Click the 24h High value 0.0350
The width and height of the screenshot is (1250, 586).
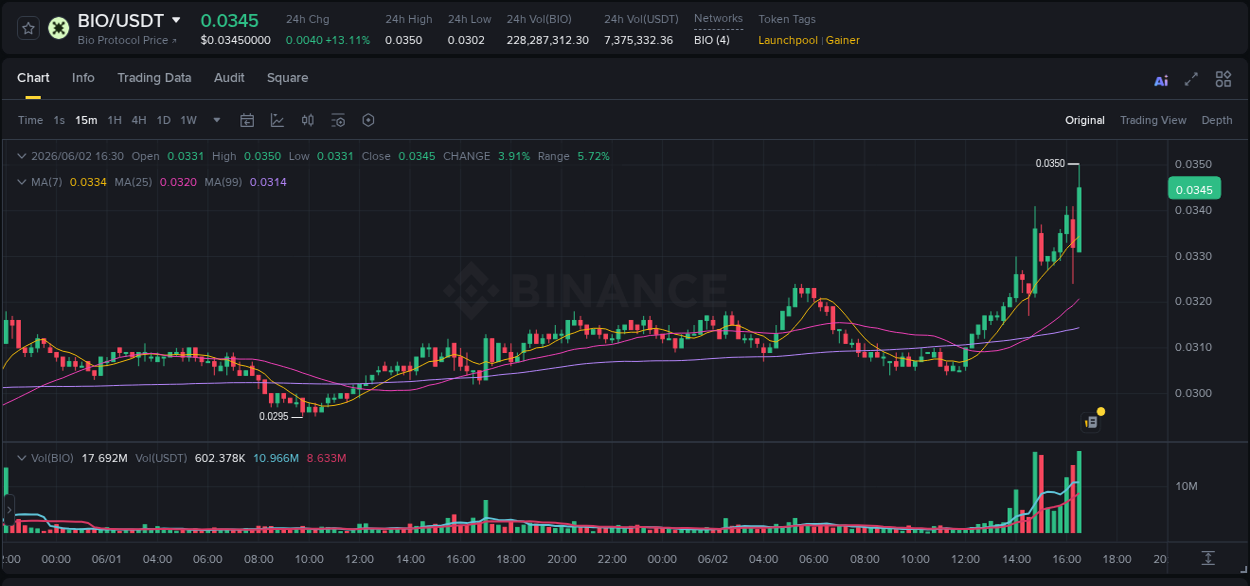[403, 40]
